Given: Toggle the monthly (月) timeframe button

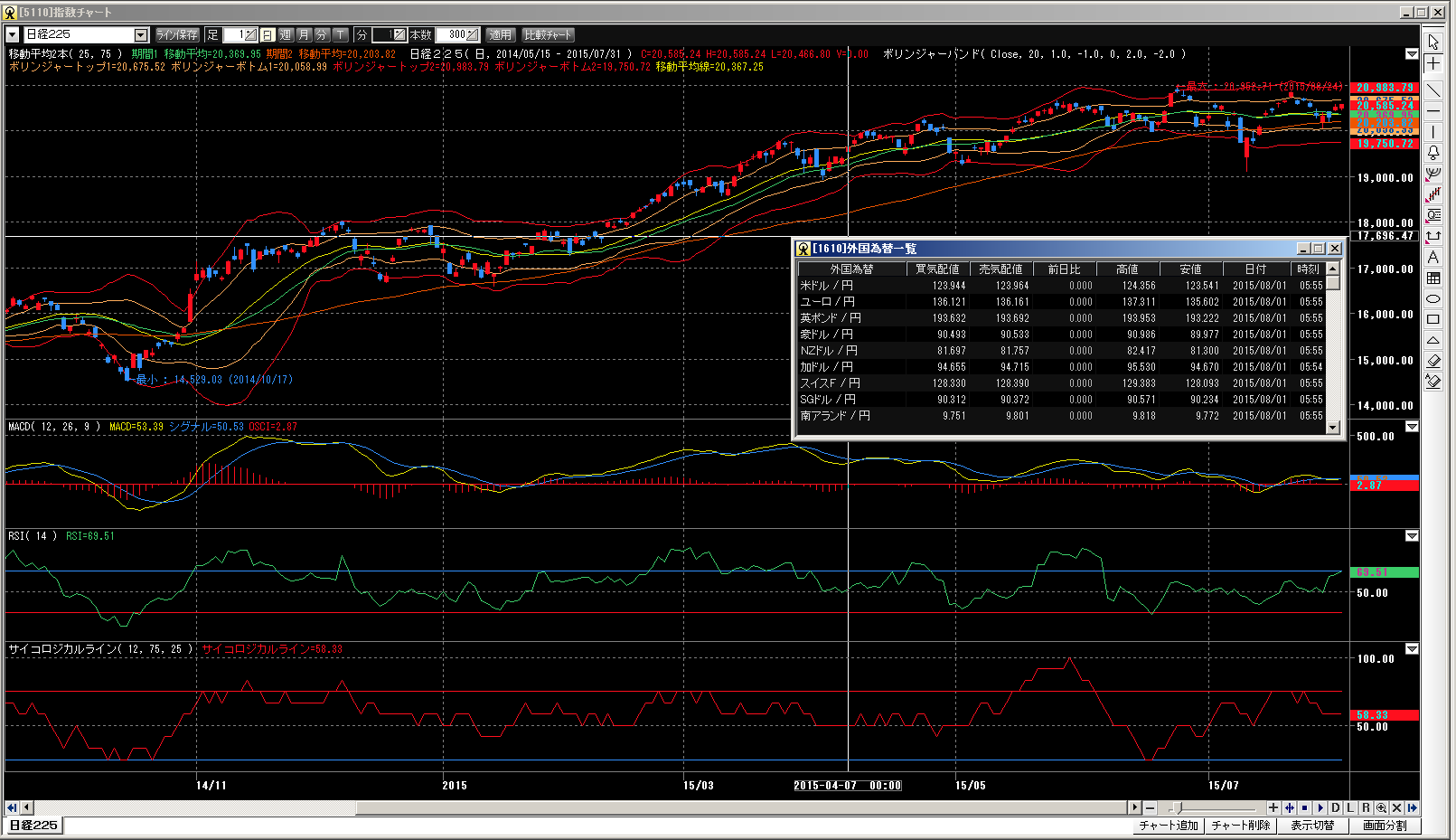Looking at the screenshot, I should pyautogui.click(x=304, y=35).
